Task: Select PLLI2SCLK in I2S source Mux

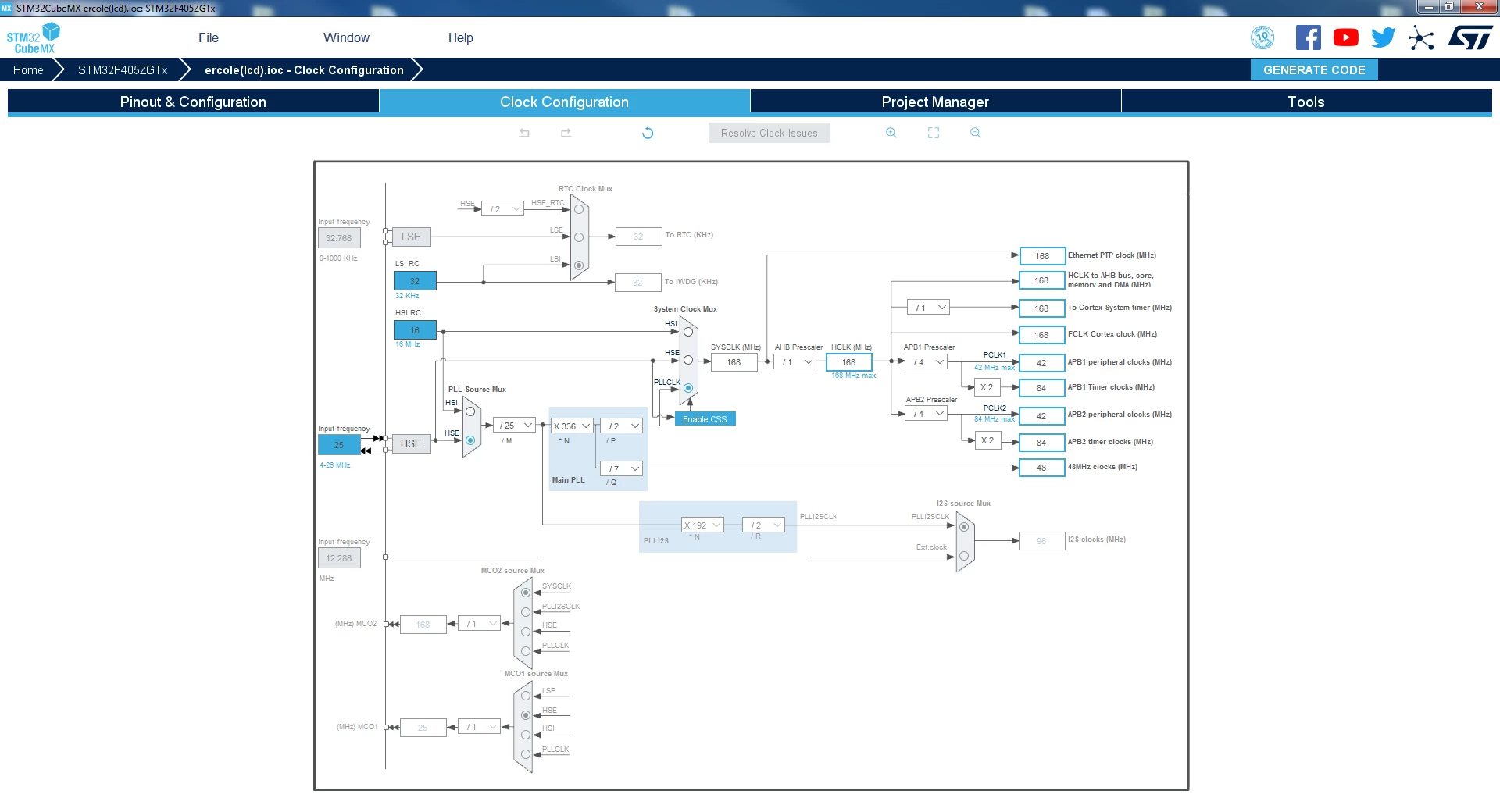Action: tap(964, 527)
